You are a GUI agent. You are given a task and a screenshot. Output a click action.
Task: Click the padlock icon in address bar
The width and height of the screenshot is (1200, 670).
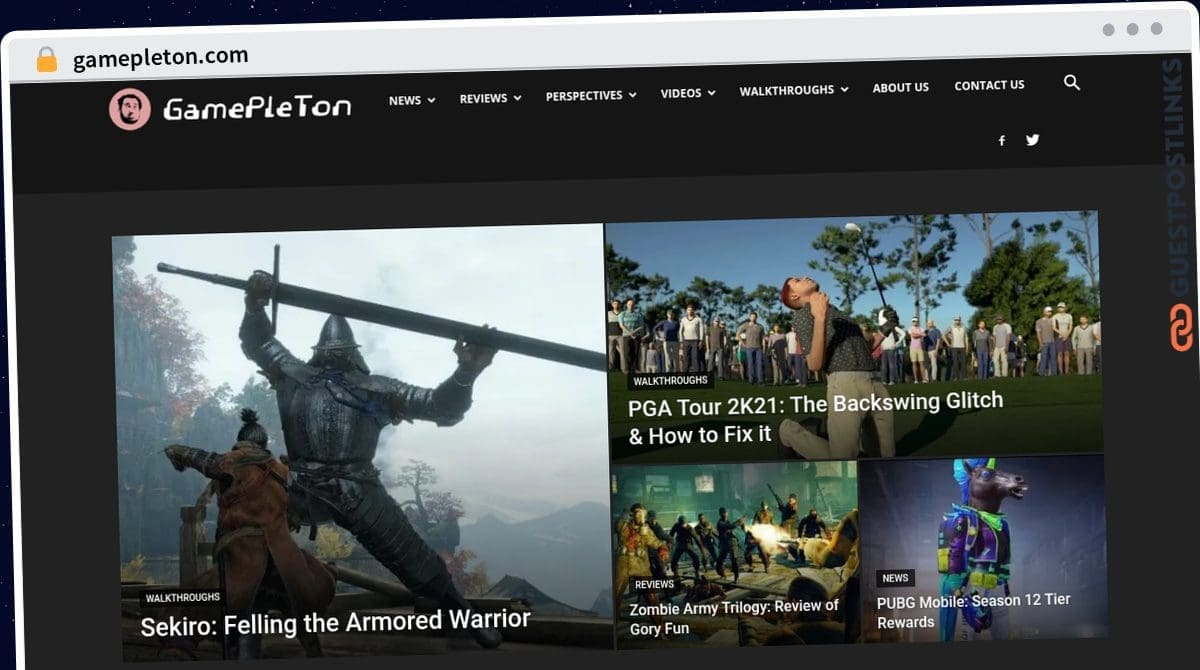click(46, 60)
